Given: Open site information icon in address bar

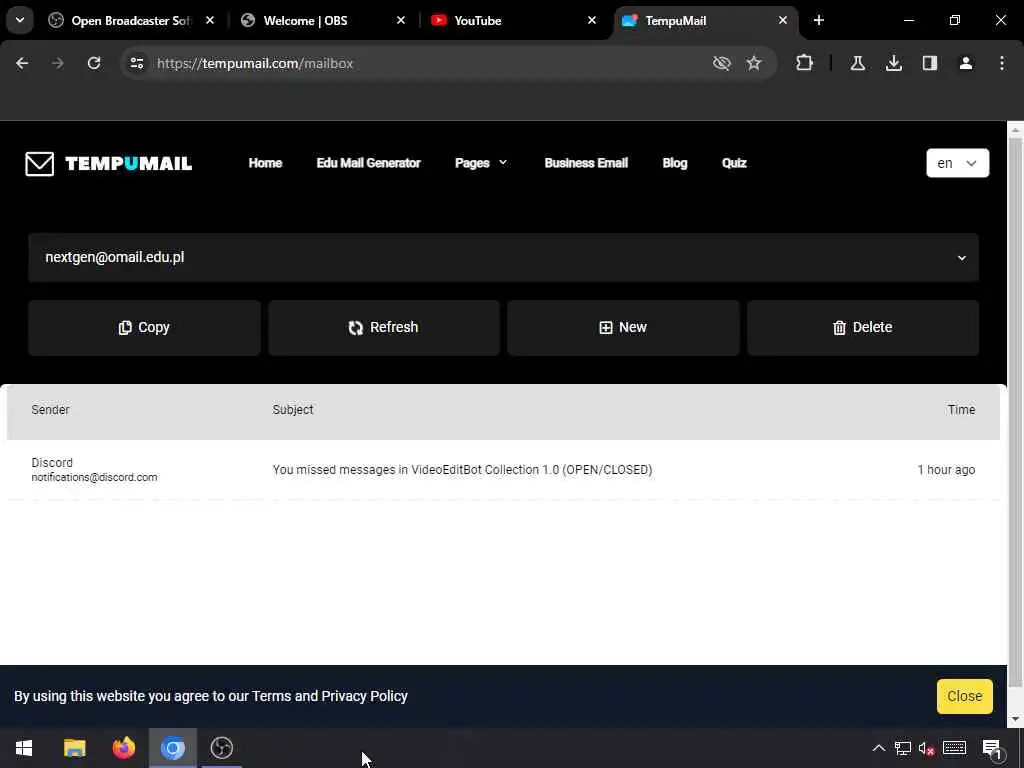Looking at the screenshot, I should click(x=136, y=63).
